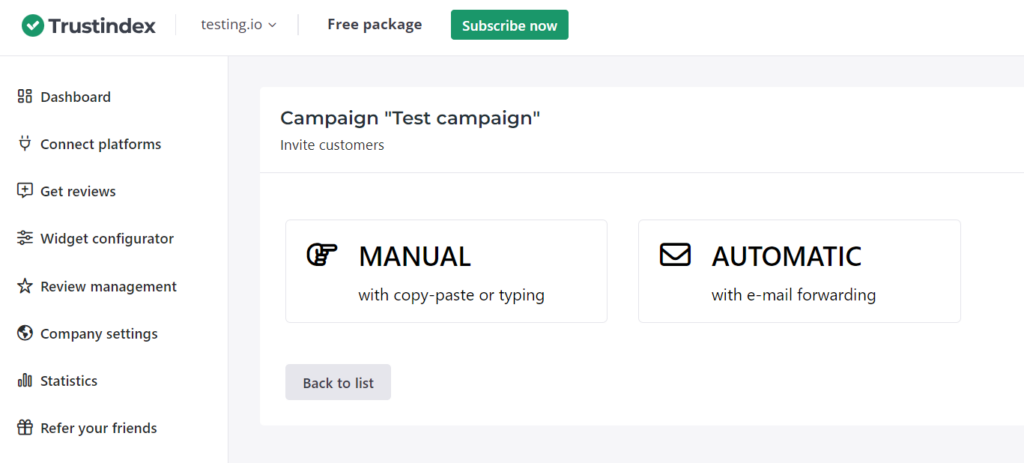Go to Widget configurator in the sidebar
The image size is (1024, 463).
click(107, 239)
